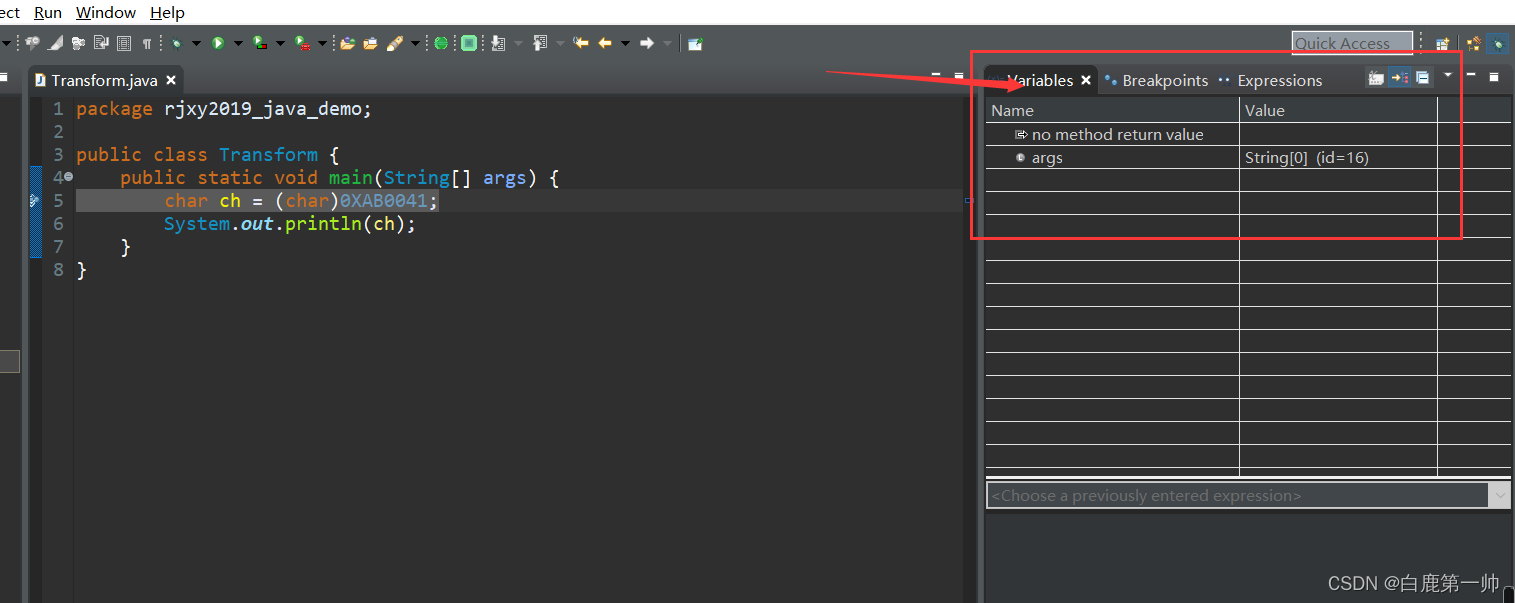
Task: Click the Open Task folder icon
Action: [370, 43]
